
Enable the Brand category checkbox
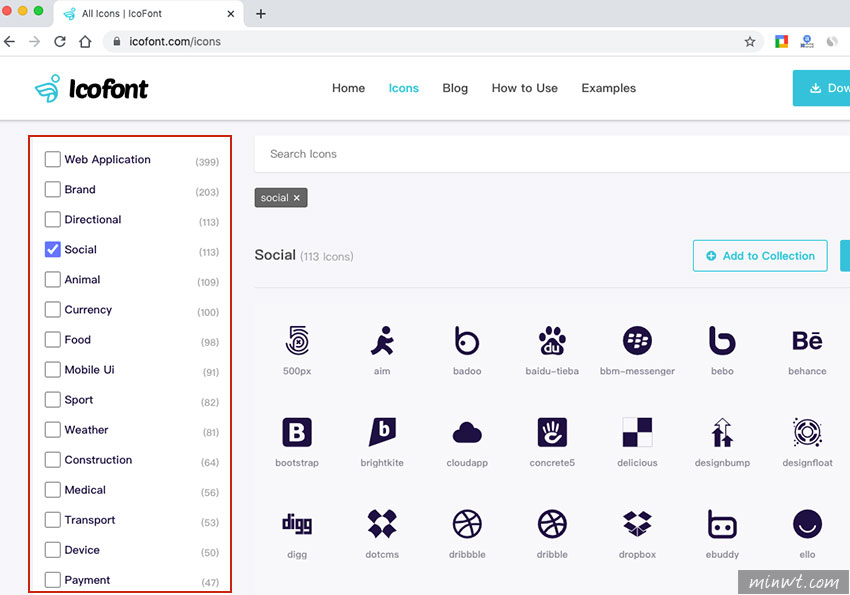point(53,189)
